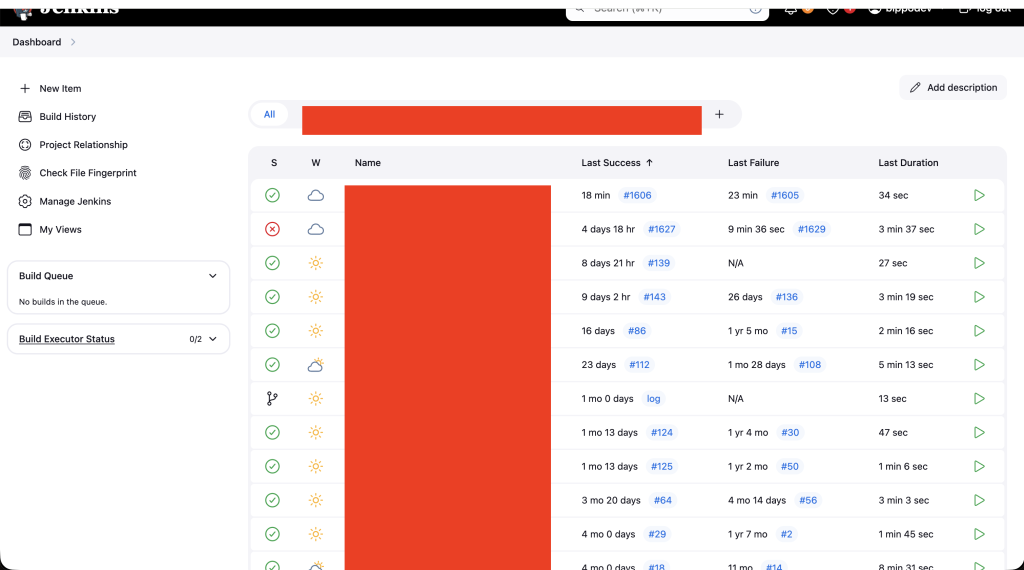Click partly cloudy icon in #112 row
The image size is (1024, 570).
(315, 365)
